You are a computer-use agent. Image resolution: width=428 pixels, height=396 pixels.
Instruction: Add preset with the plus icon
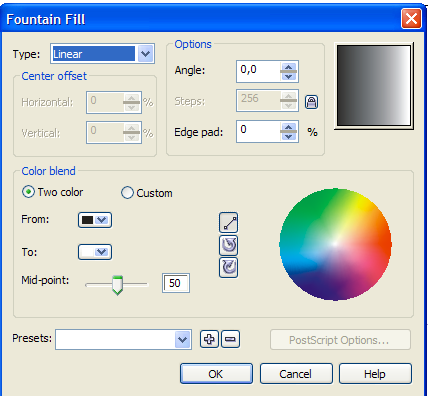(209, 339)
